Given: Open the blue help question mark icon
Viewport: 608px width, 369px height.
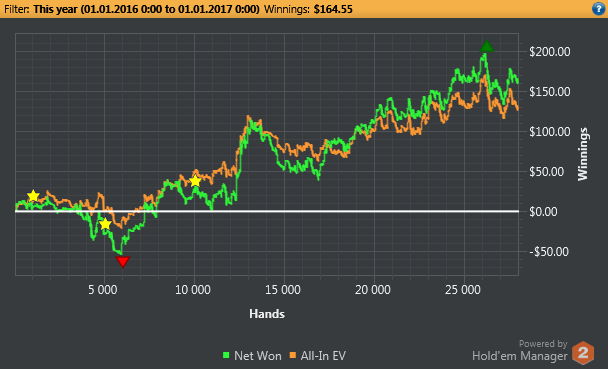Looking at the screenshot, I should click(x=599, y=9).
